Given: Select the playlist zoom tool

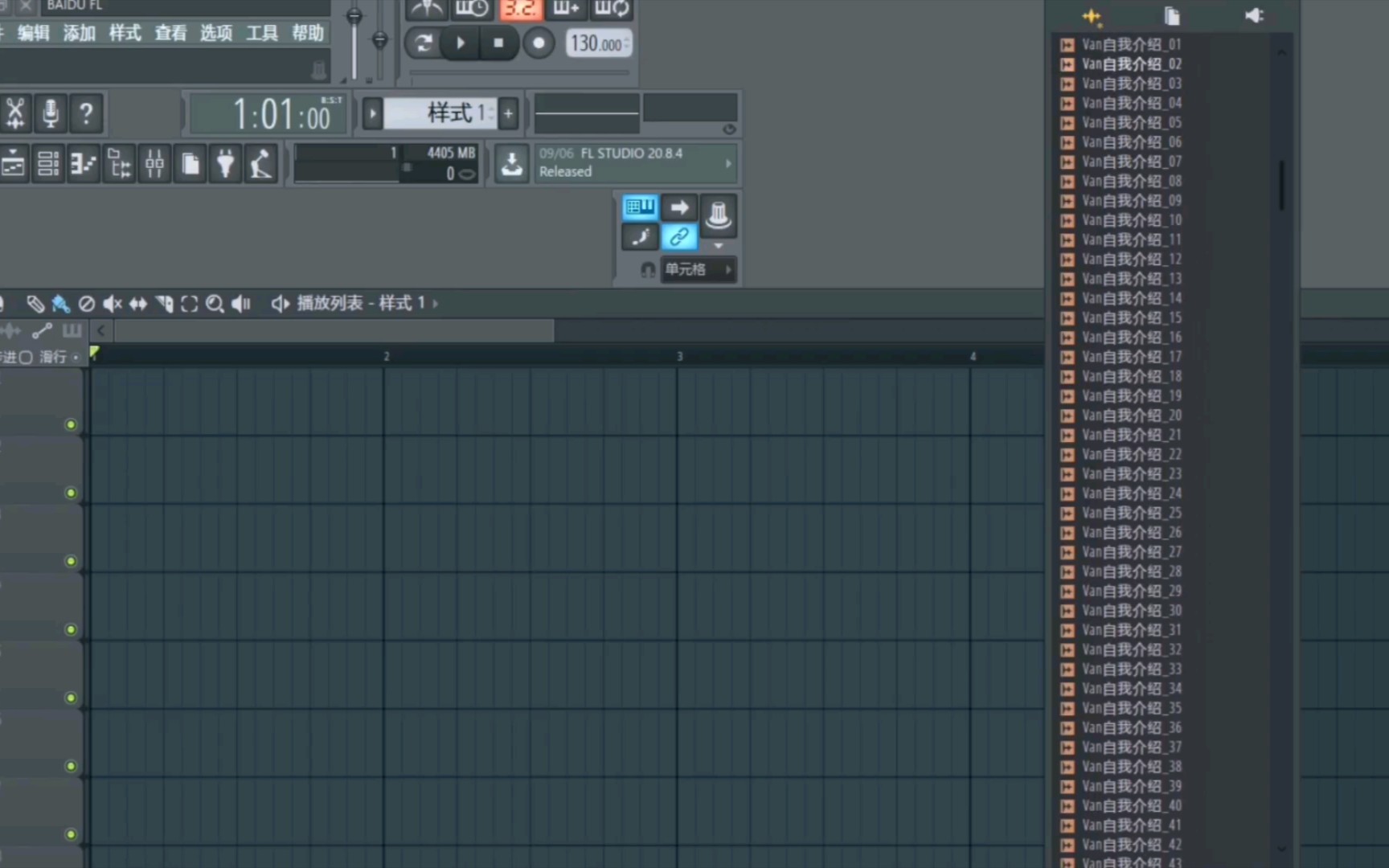Looking at the screenshot, I should coord(215,304).
